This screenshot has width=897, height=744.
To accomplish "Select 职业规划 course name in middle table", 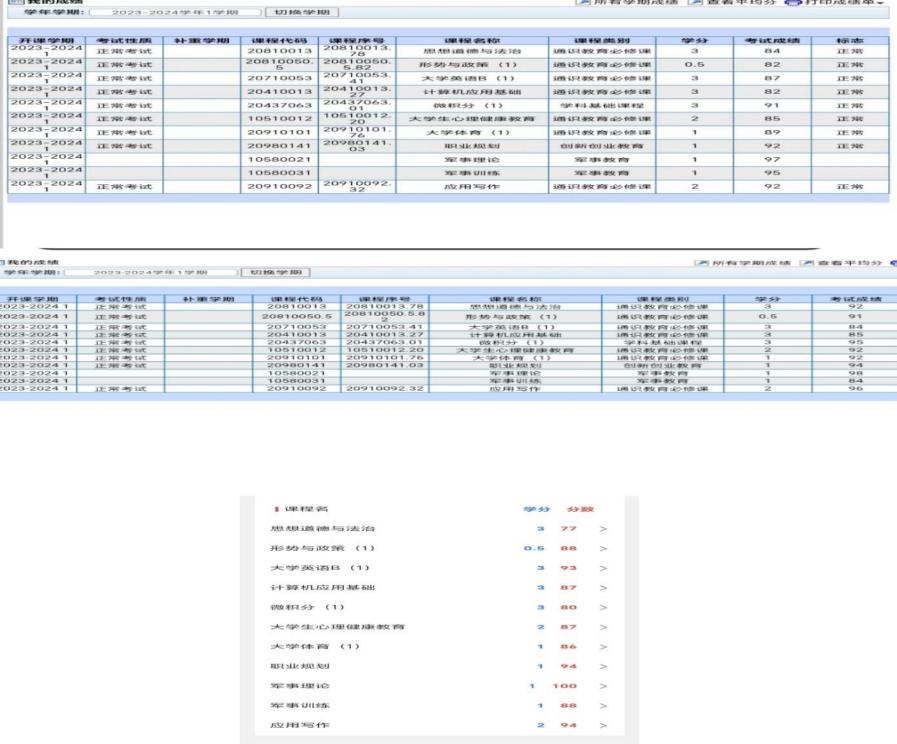I will (515, 365).
